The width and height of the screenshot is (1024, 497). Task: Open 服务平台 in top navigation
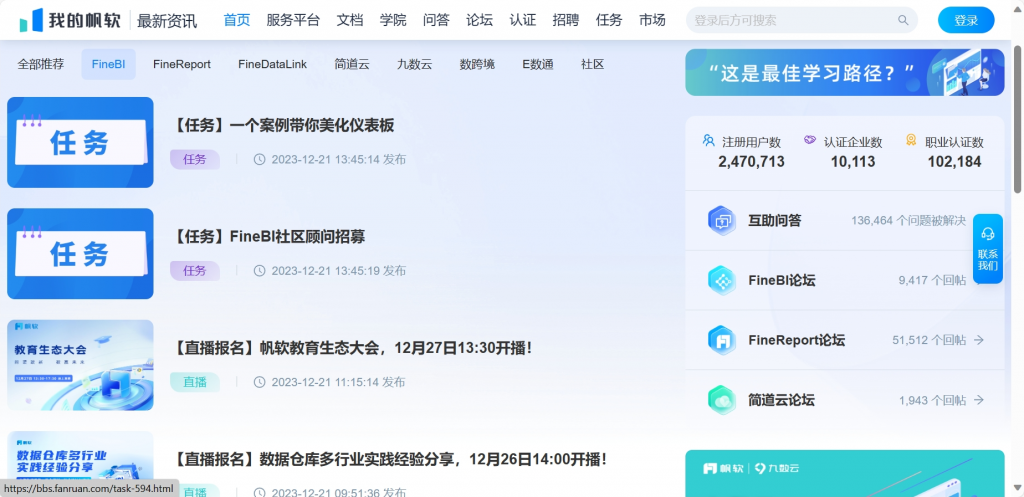coord(293,20)
